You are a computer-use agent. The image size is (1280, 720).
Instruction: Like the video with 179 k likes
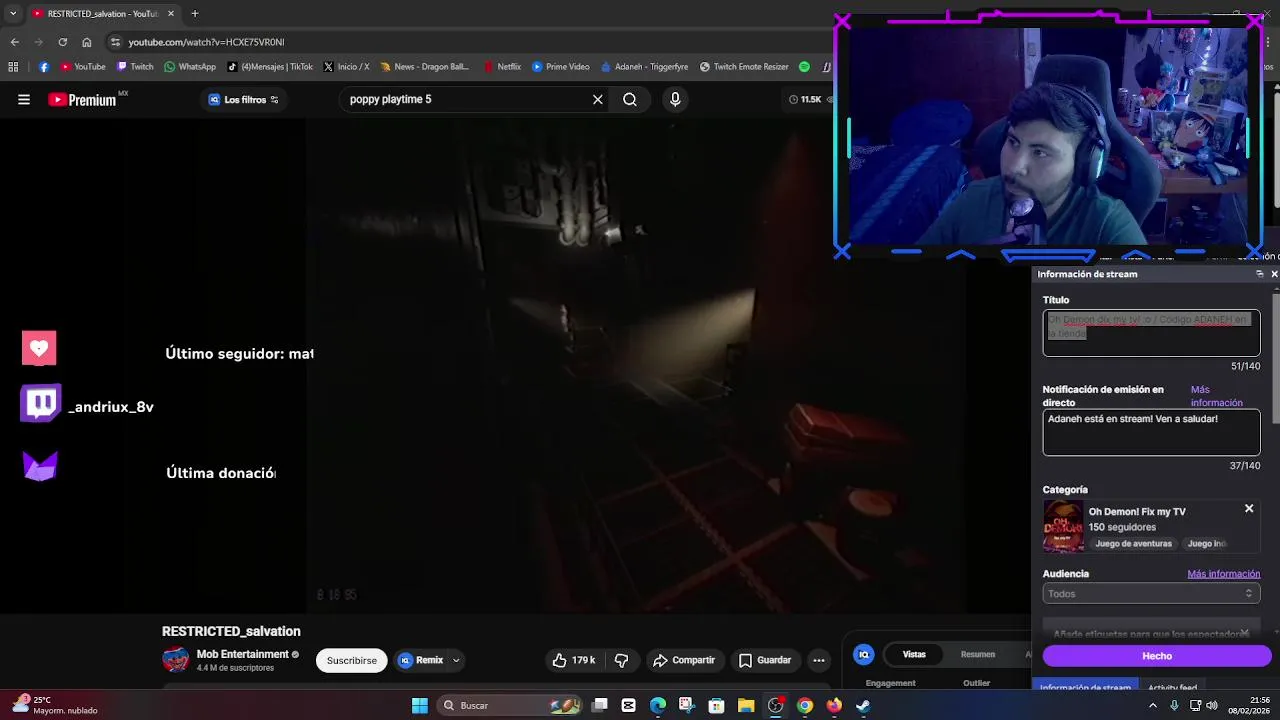tap(574, 660)
